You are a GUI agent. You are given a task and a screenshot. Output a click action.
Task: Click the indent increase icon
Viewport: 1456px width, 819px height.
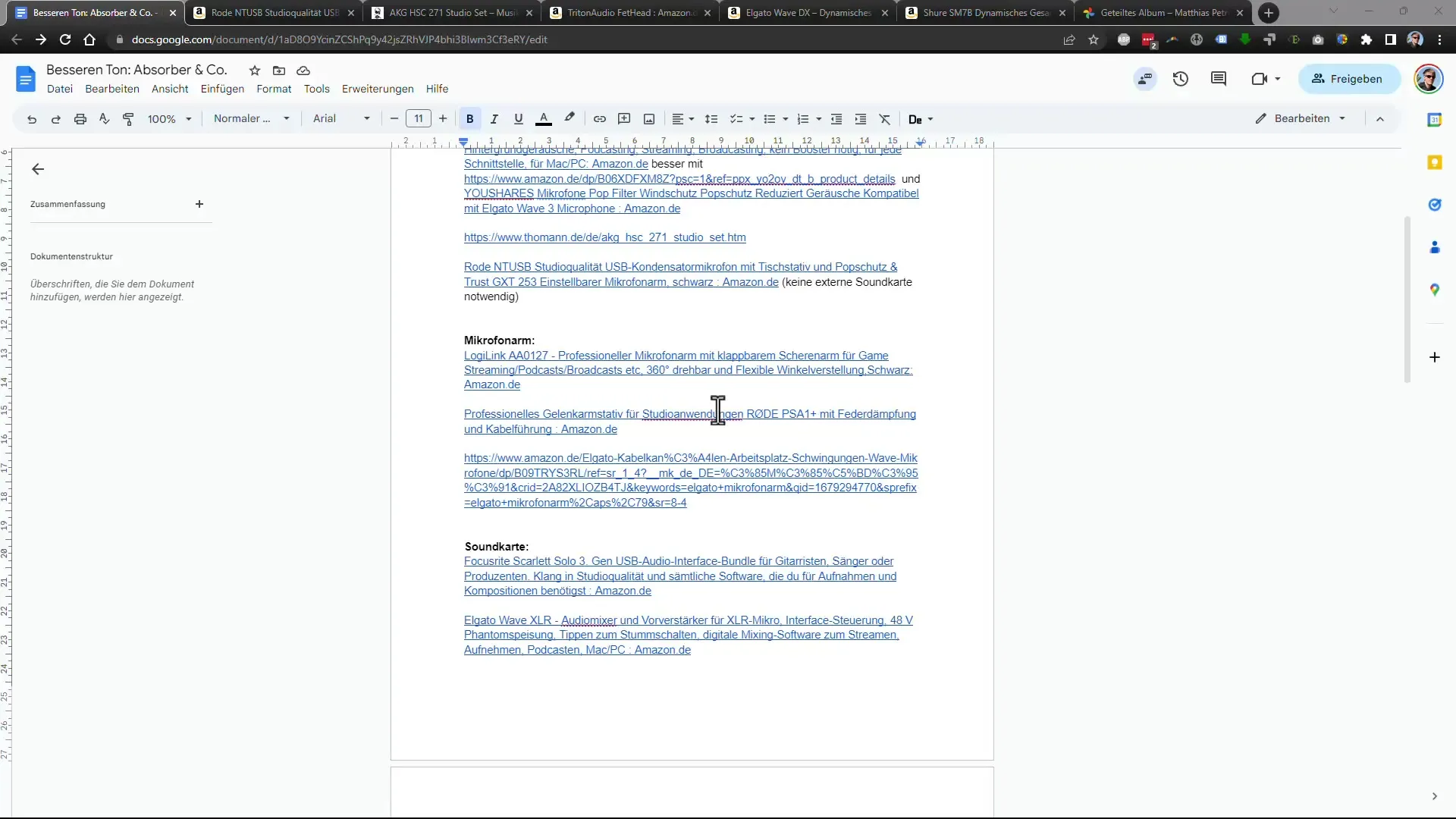click(x=861, y=118)
